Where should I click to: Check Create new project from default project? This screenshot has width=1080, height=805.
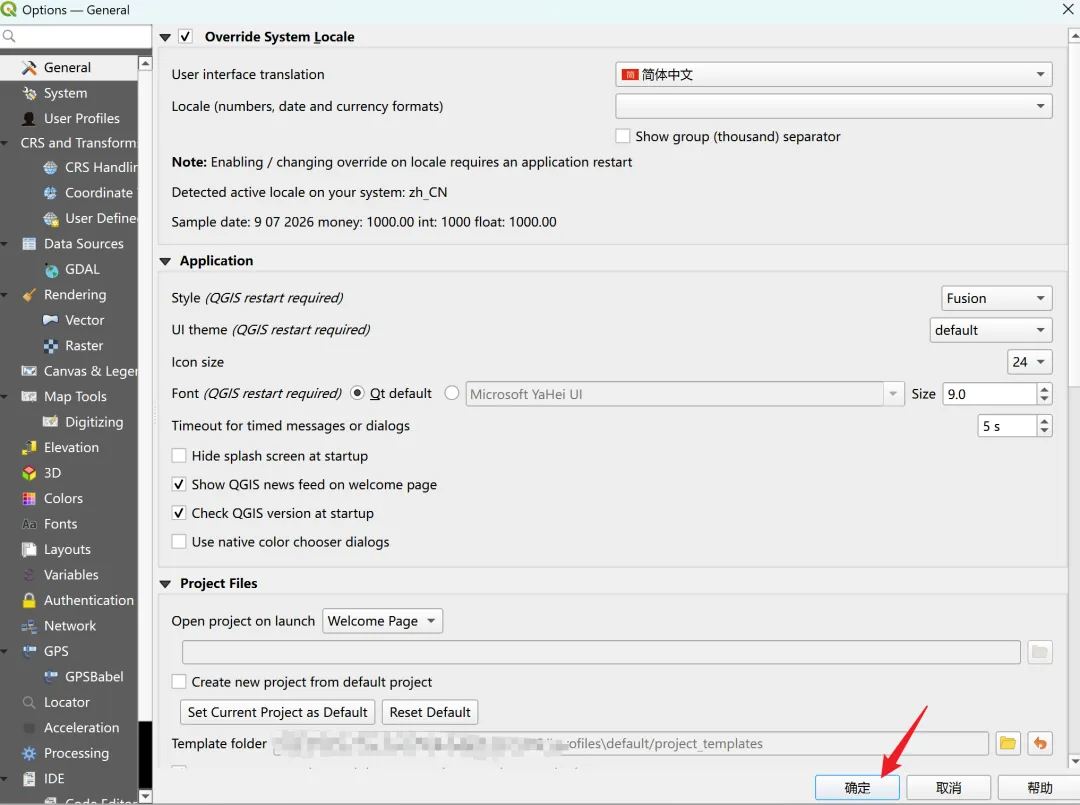pos(179,682)
